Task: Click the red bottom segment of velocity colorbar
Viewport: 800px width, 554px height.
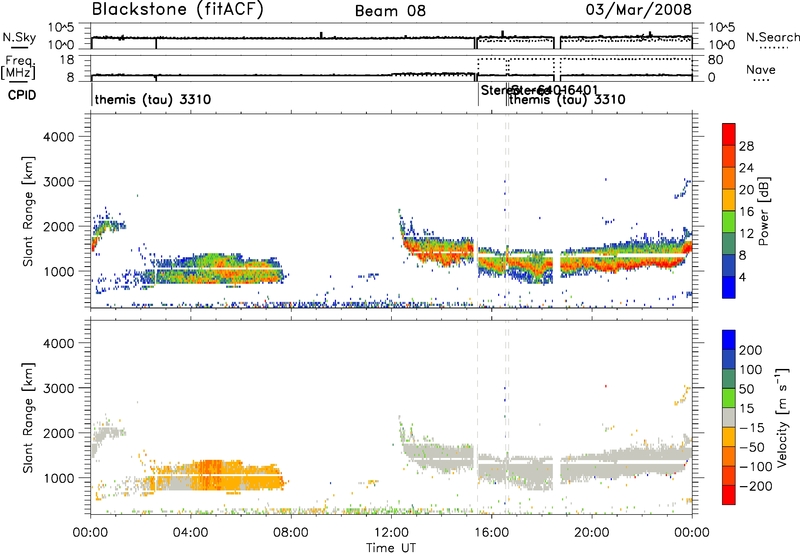Action: (729, 495)
